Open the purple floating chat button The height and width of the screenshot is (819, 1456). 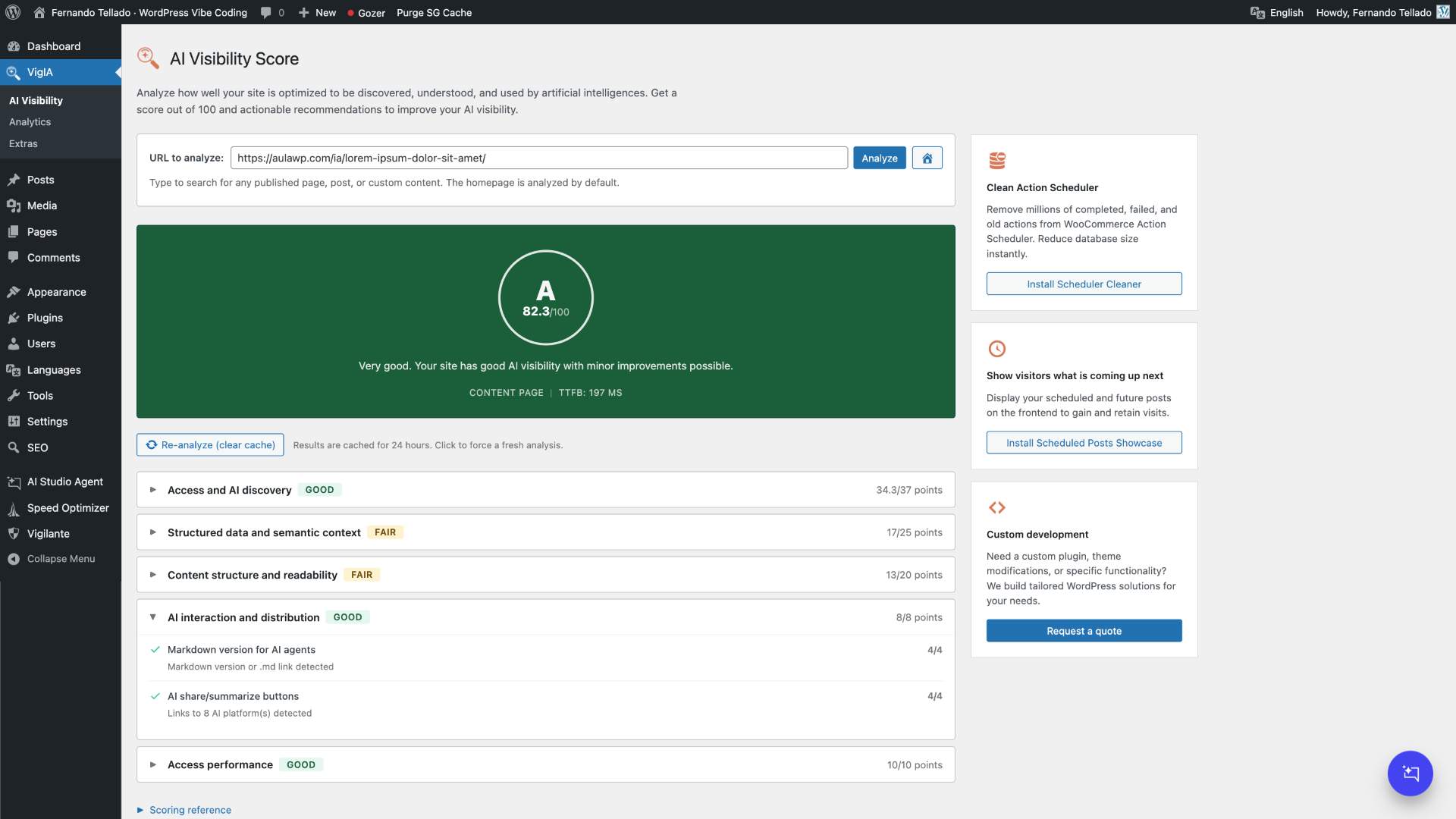coord(1409,773)
